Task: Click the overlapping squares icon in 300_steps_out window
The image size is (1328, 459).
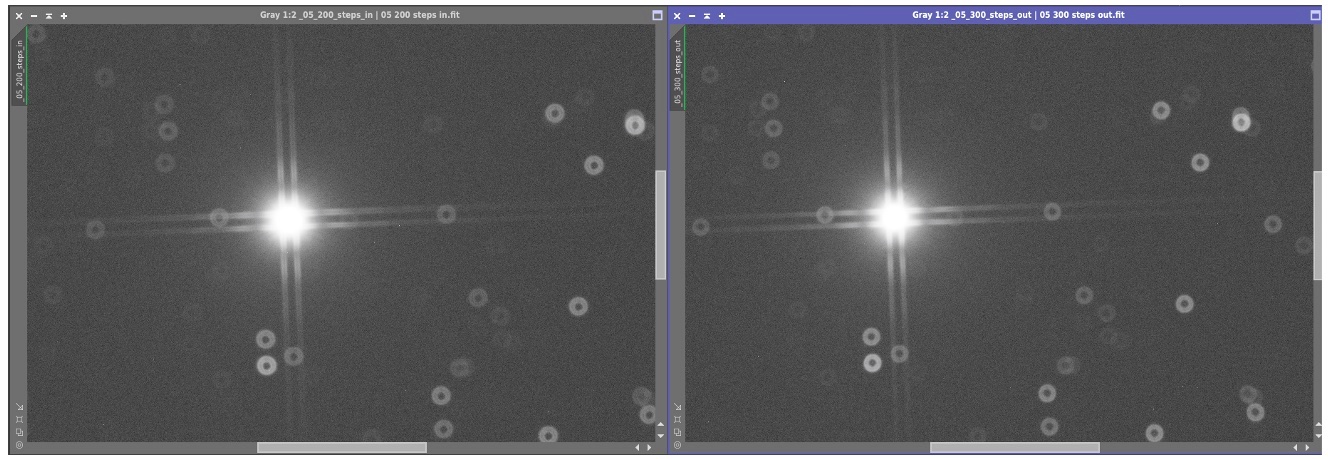Action: coord(677,432)
